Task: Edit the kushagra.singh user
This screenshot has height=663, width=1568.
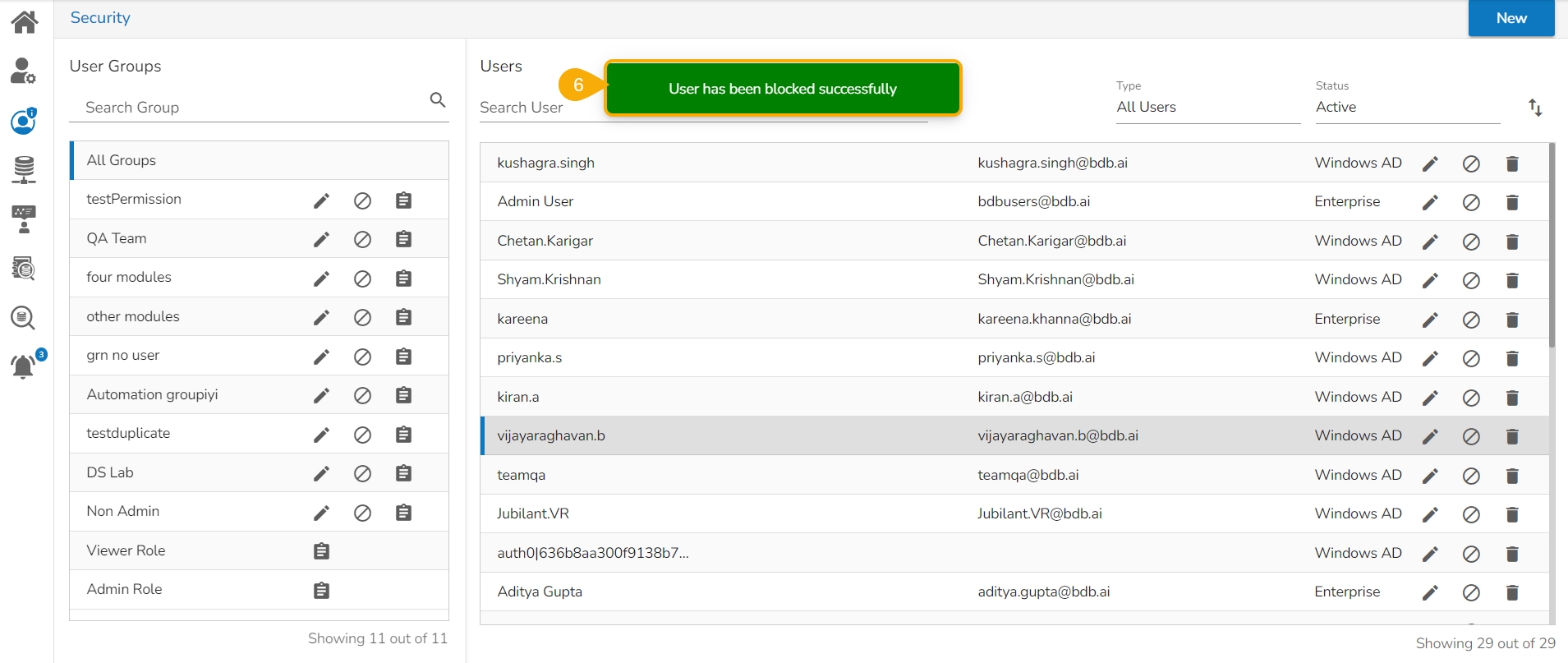Action: click(x=1430, y=163)
